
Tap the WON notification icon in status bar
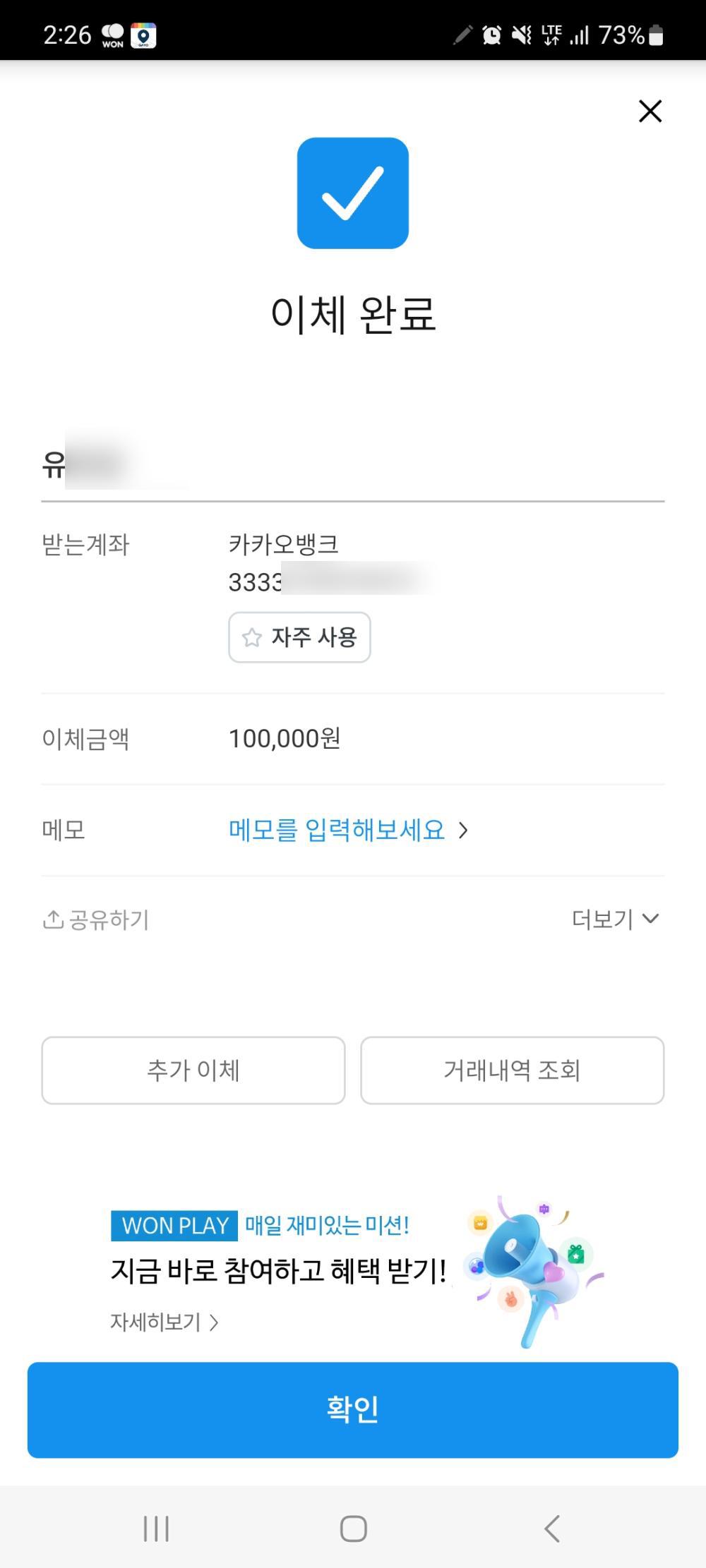(x=113, y=35)
